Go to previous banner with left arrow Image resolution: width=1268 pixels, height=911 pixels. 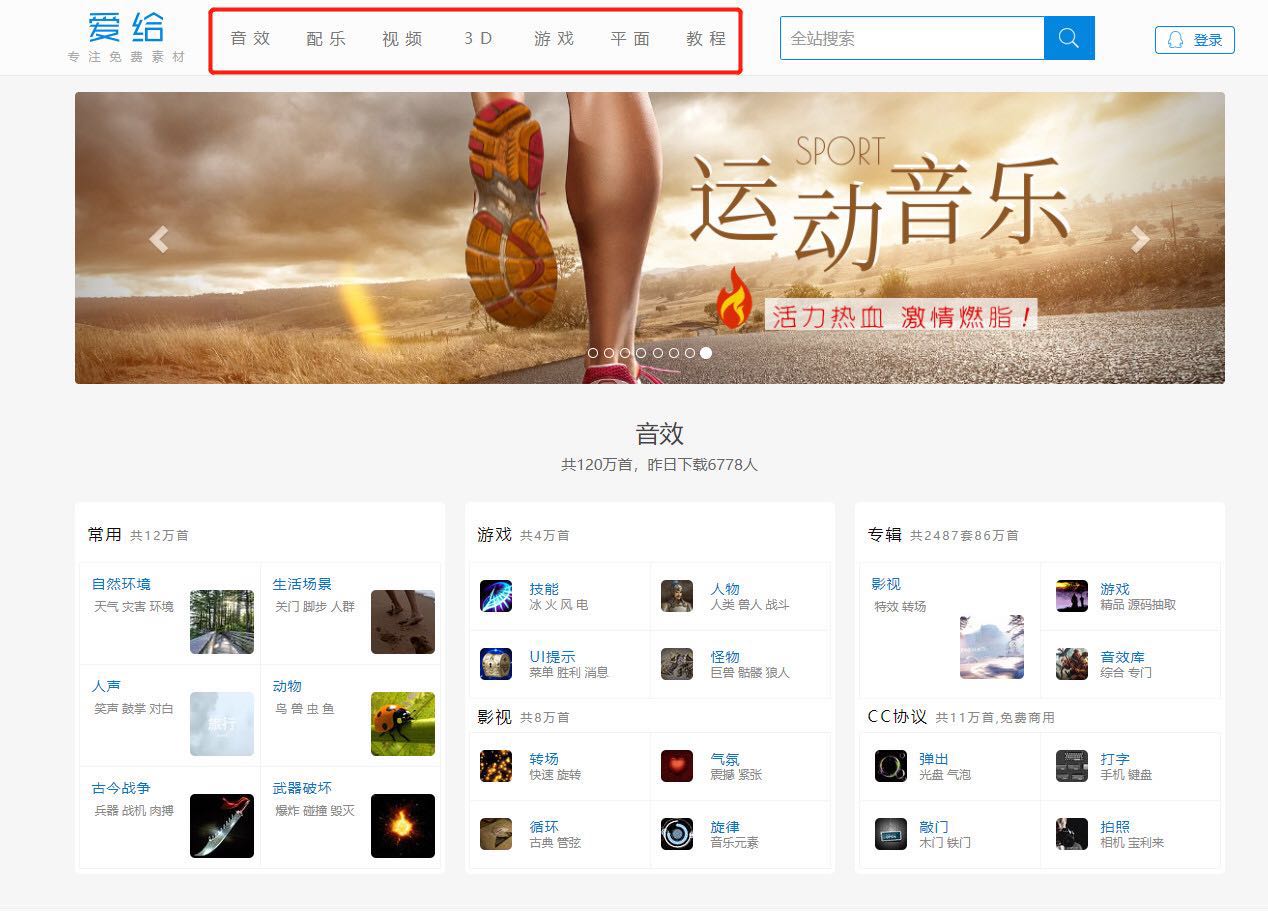click(158, 239)
